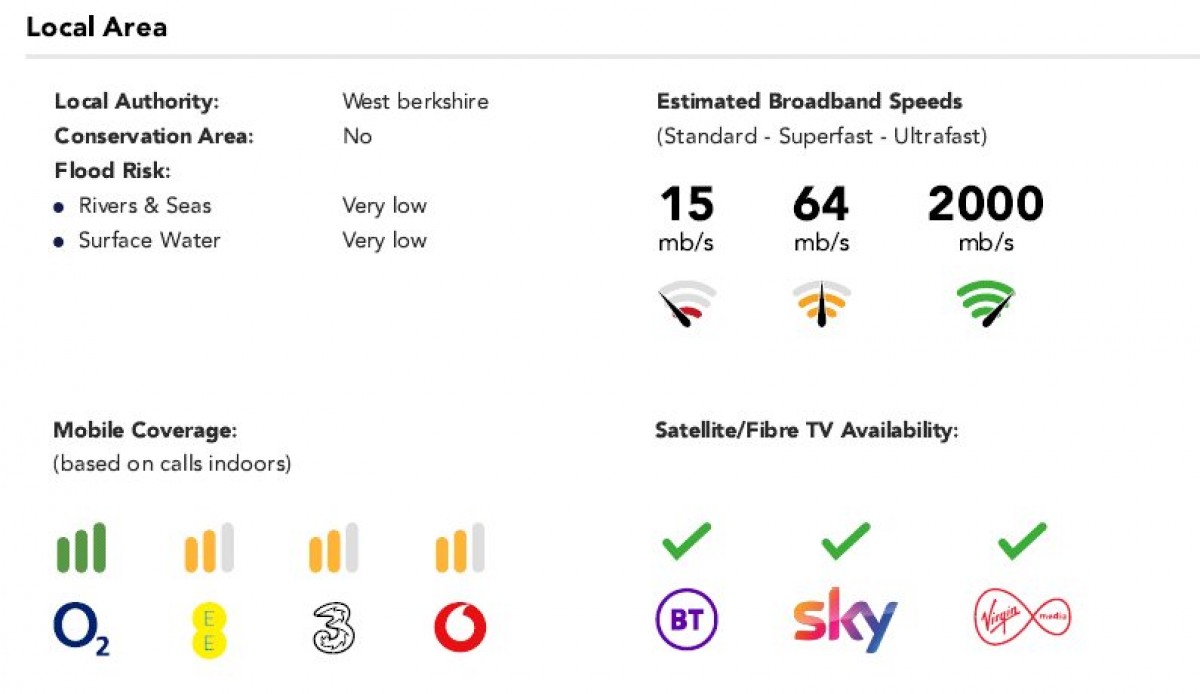Viewport: 1200px width, 694px height.
Task: Click the orange signal bars above EE
Action: (208, 548)
